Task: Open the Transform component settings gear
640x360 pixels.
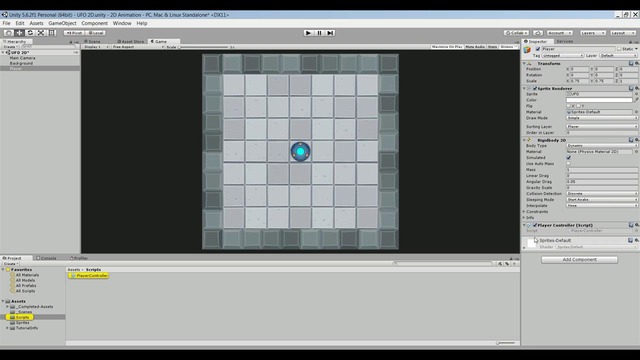Action: coord(637,64)
